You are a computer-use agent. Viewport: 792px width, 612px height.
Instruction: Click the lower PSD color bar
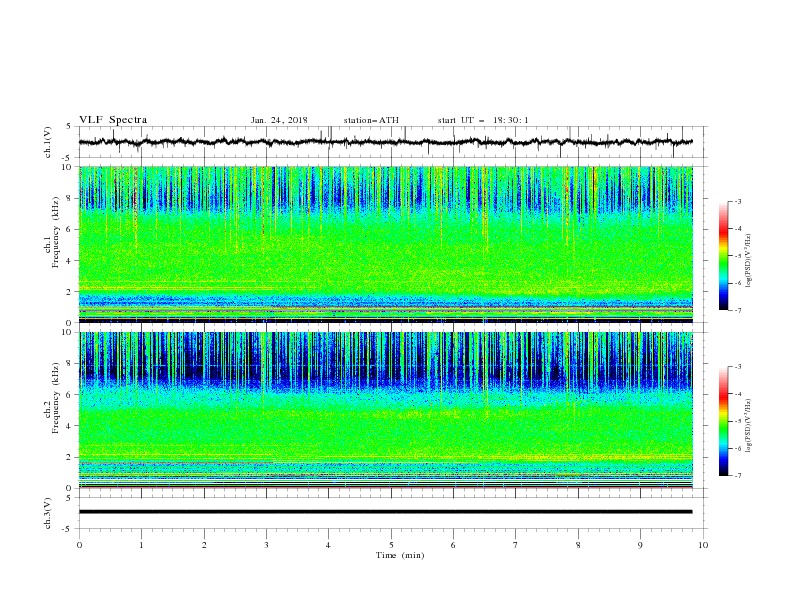[x=723, y=421]
